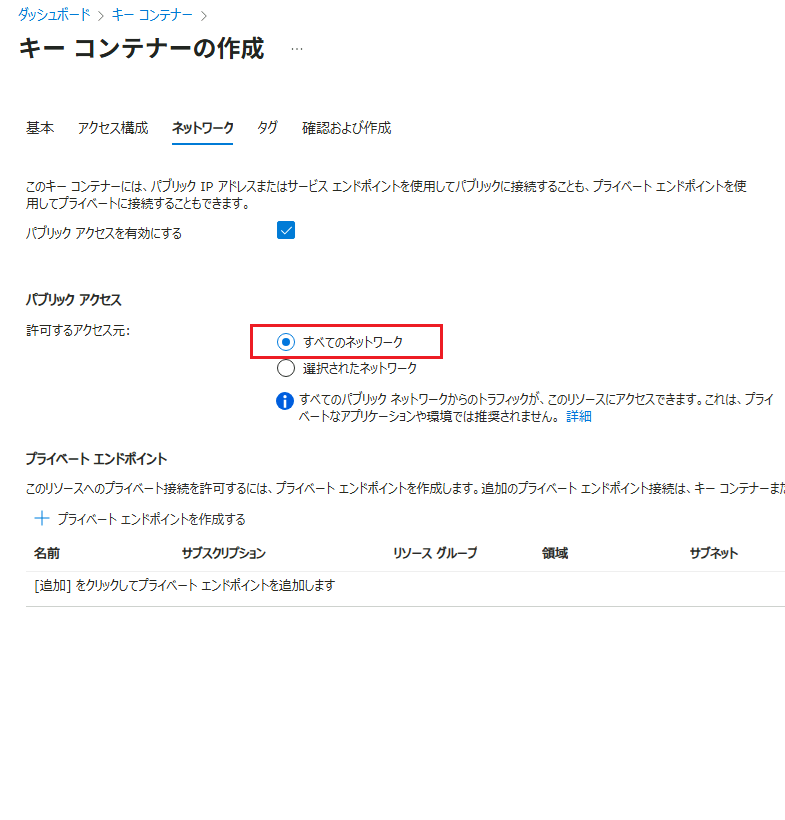The width and height of the screenshot is (785, 820).
Task: Select the ネットワーク tab
Action: click(202, 128)
